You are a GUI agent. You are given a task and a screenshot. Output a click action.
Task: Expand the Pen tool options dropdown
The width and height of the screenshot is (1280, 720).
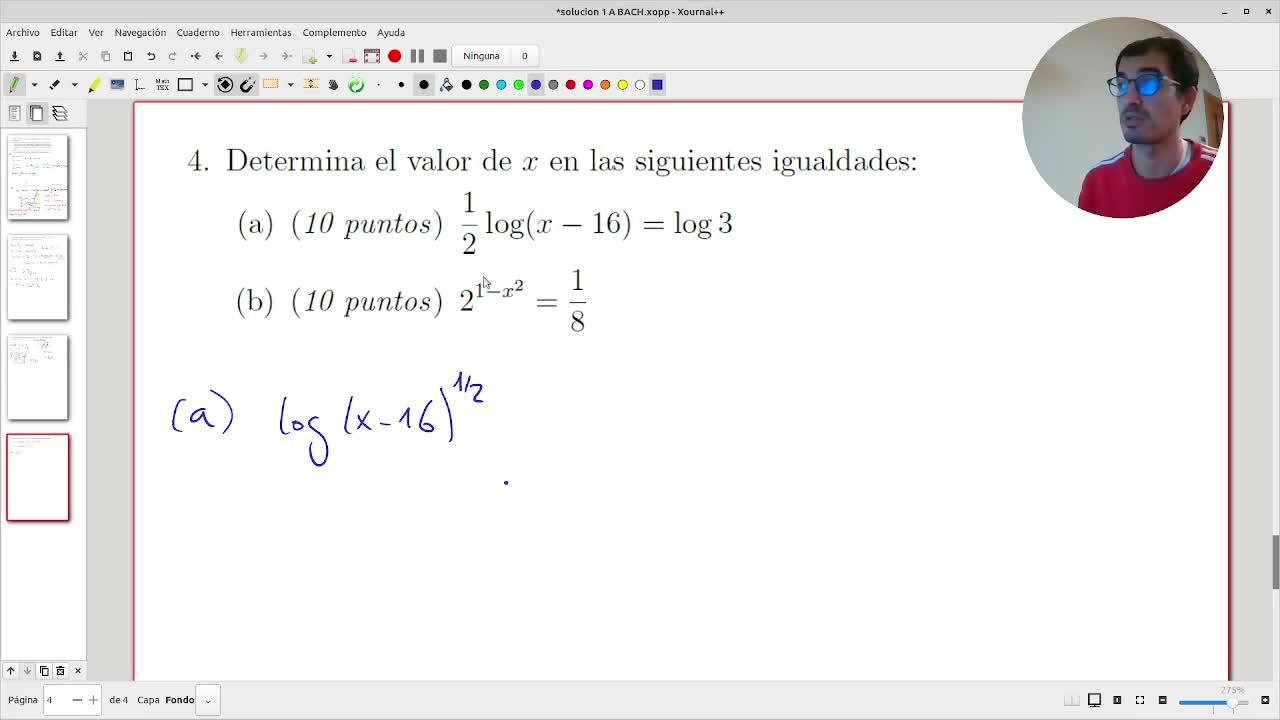pos(34,85)
